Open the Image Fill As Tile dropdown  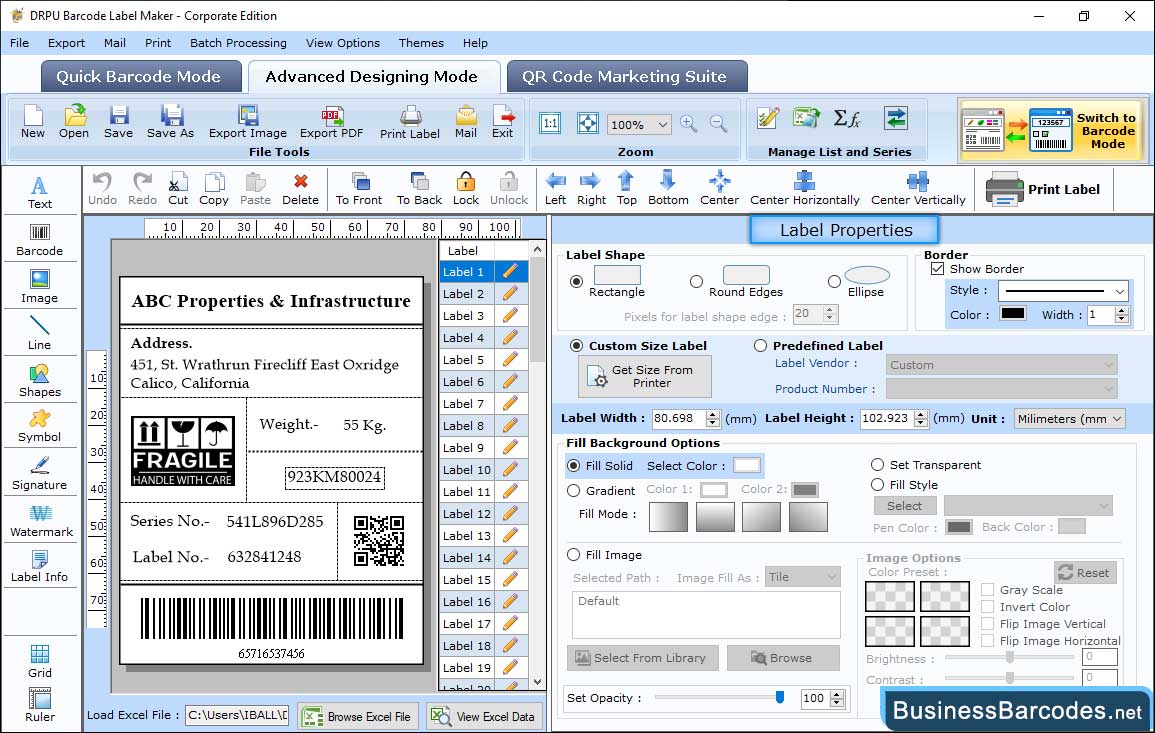(802, 577)
